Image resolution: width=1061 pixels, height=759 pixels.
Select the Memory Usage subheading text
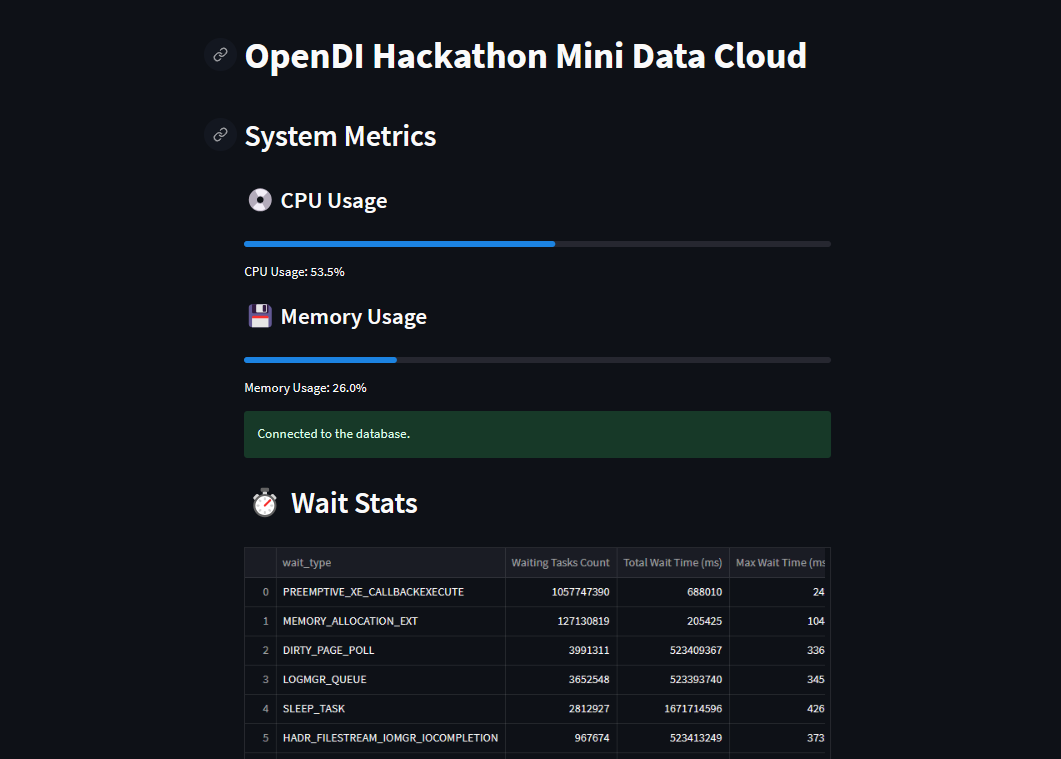click(353, 317)
